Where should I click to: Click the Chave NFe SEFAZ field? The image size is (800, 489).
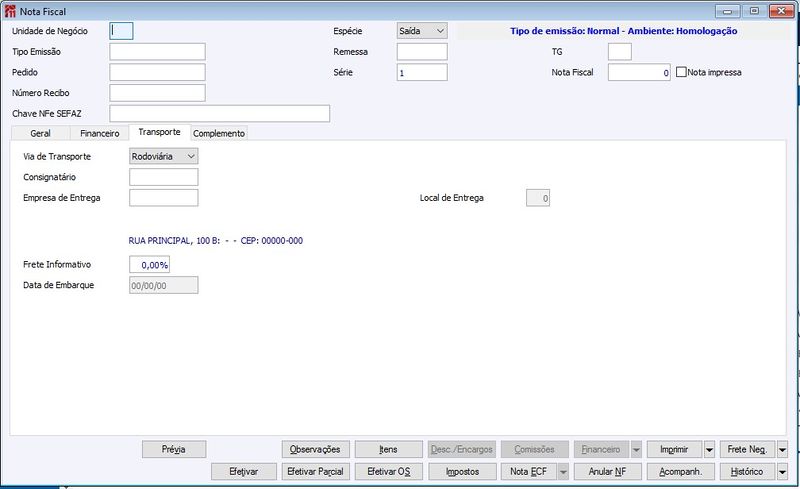pyautogui.click(x=220, y=113)
